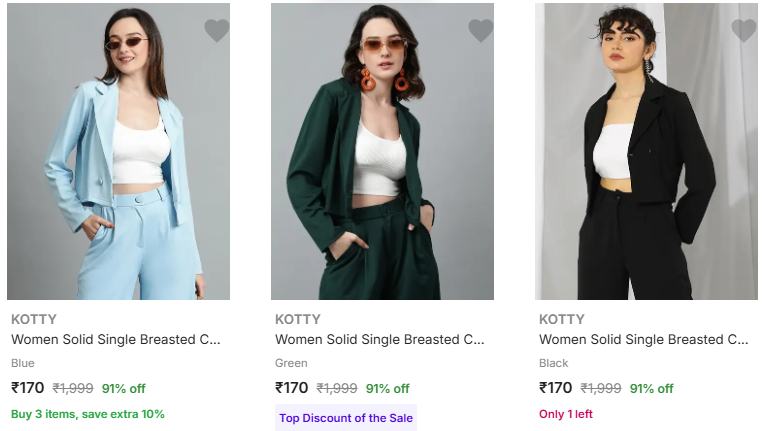Viewport: 768px width, 431px height.
Task: Tap the heart on the green suit
Action: tap(480, 31)
